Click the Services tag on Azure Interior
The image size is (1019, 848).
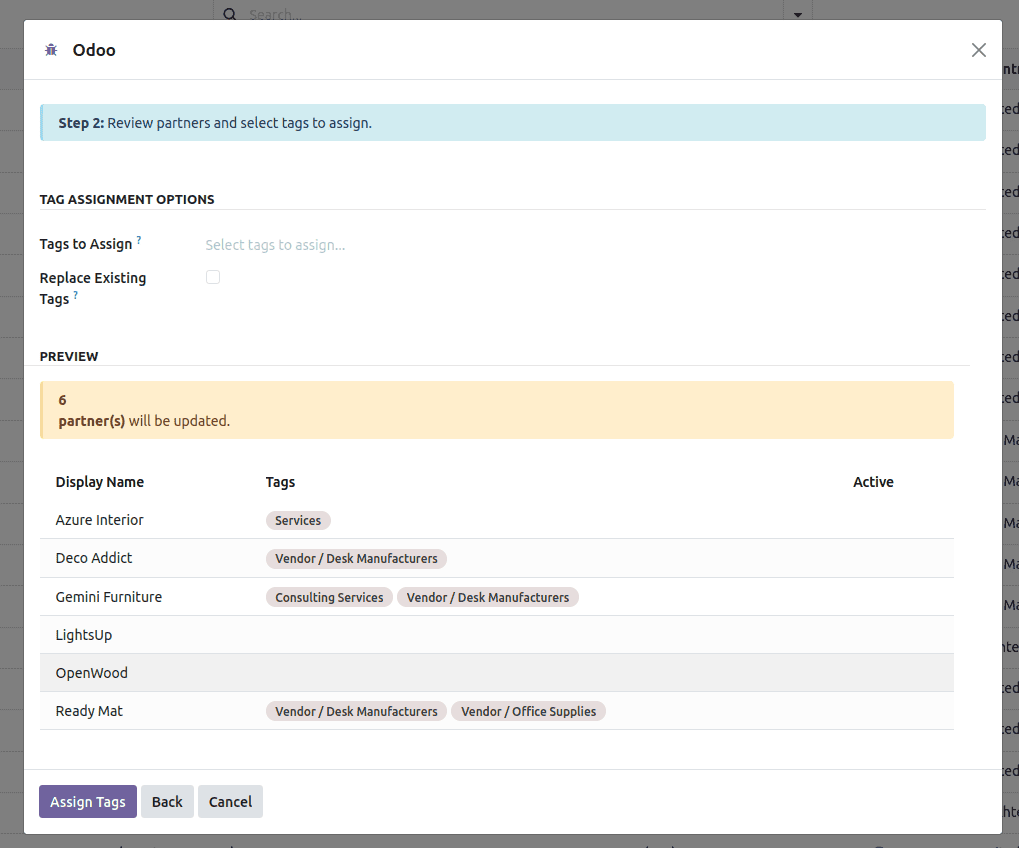tap(298, 520)
